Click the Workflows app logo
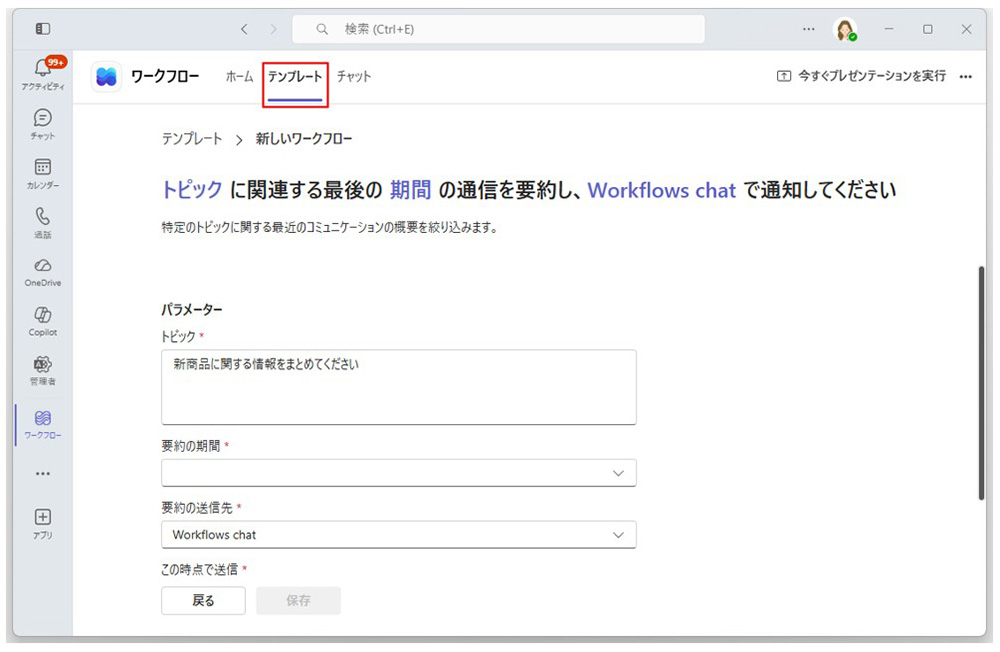The image size is (1000, 652). click(107, 77)
